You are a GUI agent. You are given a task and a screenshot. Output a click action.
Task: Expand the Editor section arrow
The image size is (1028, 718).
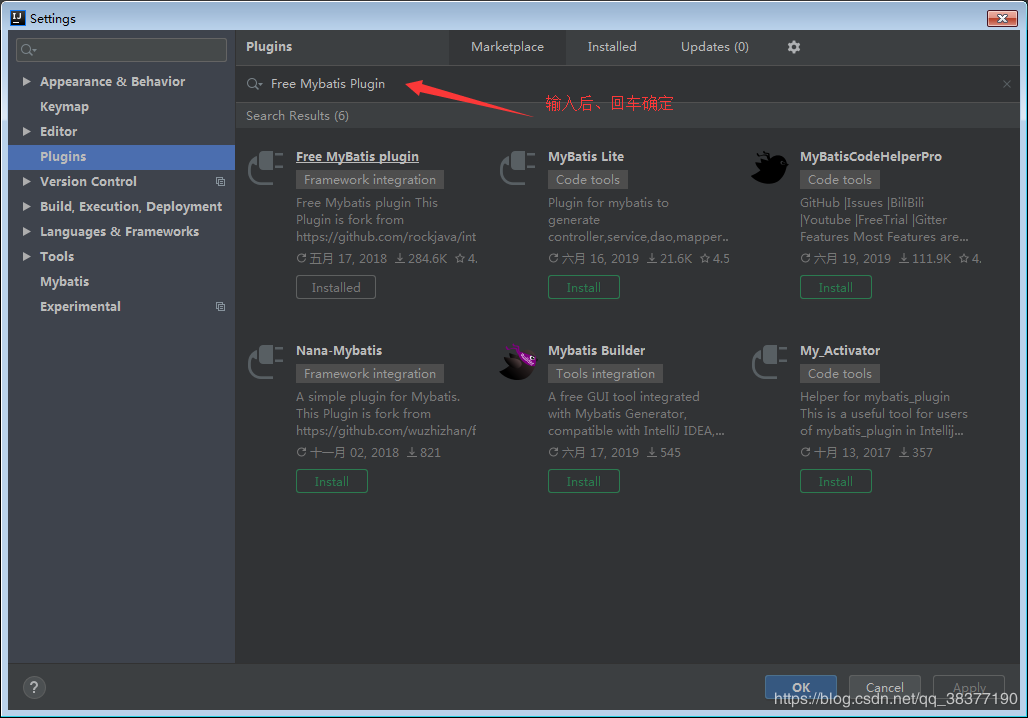[27, 131]
